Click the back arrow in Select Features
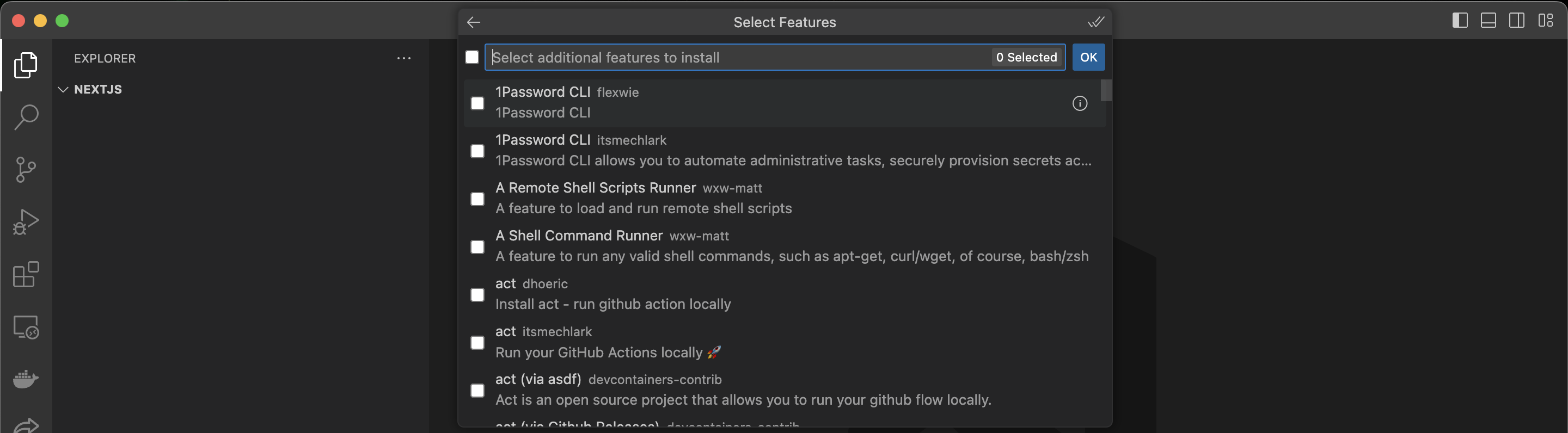Viewport: 1568px width, 433px height. [x=474, y=22]
